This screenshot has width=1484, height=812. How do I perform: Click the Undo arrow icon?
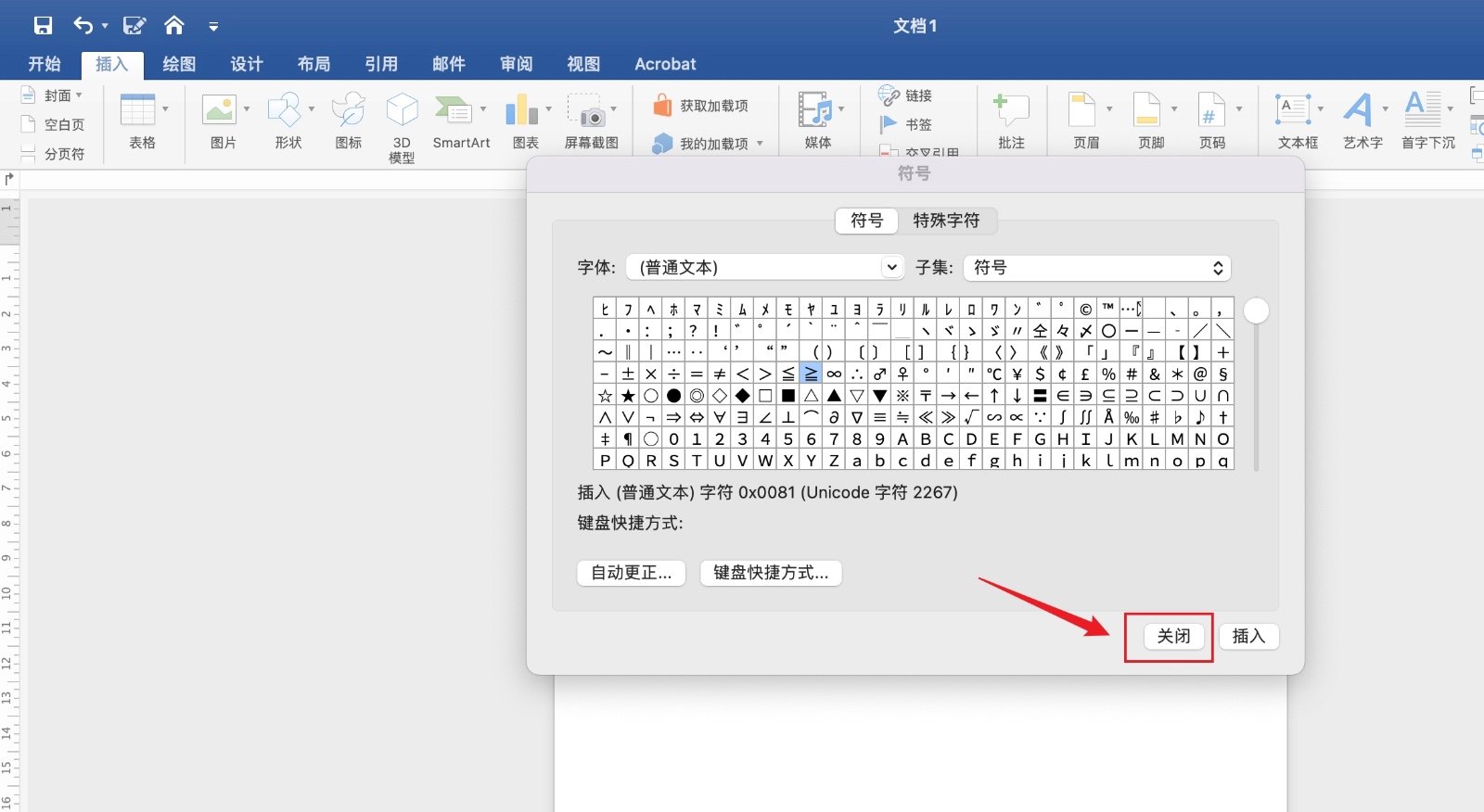pos(83,26)
